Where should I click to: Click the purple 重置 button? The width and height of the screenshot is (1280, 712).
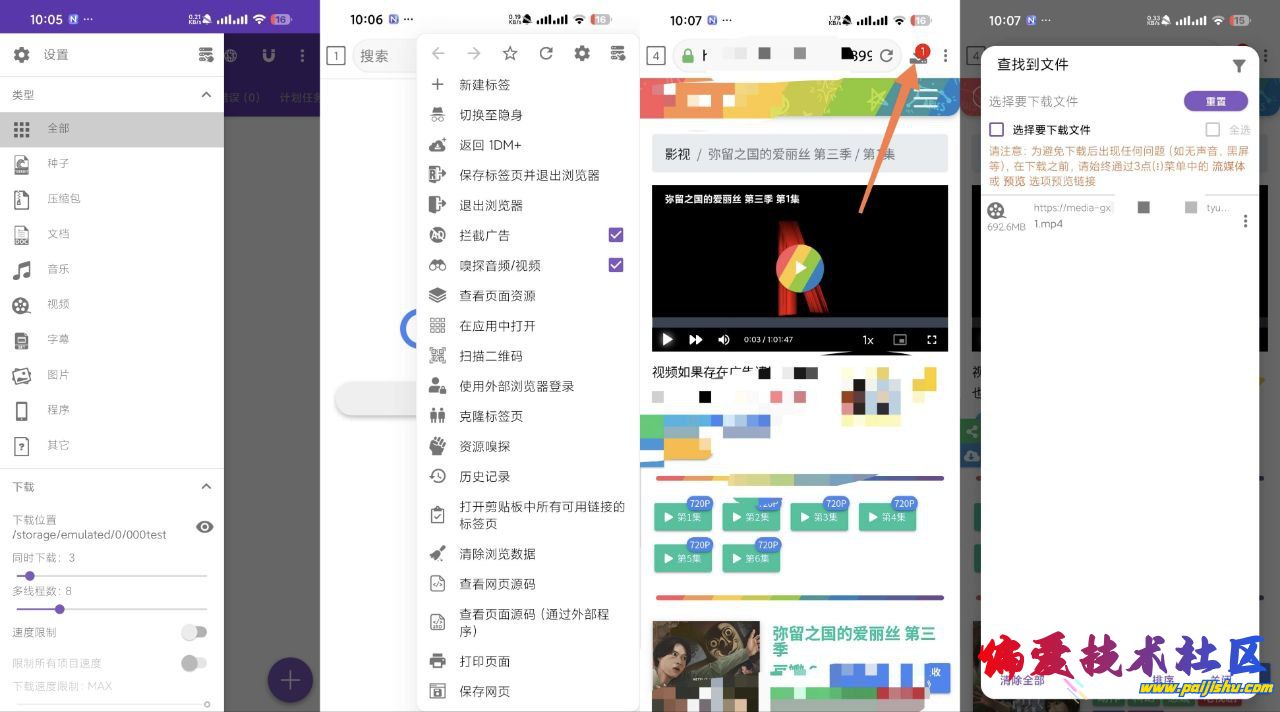click(x=1215, y=101)
